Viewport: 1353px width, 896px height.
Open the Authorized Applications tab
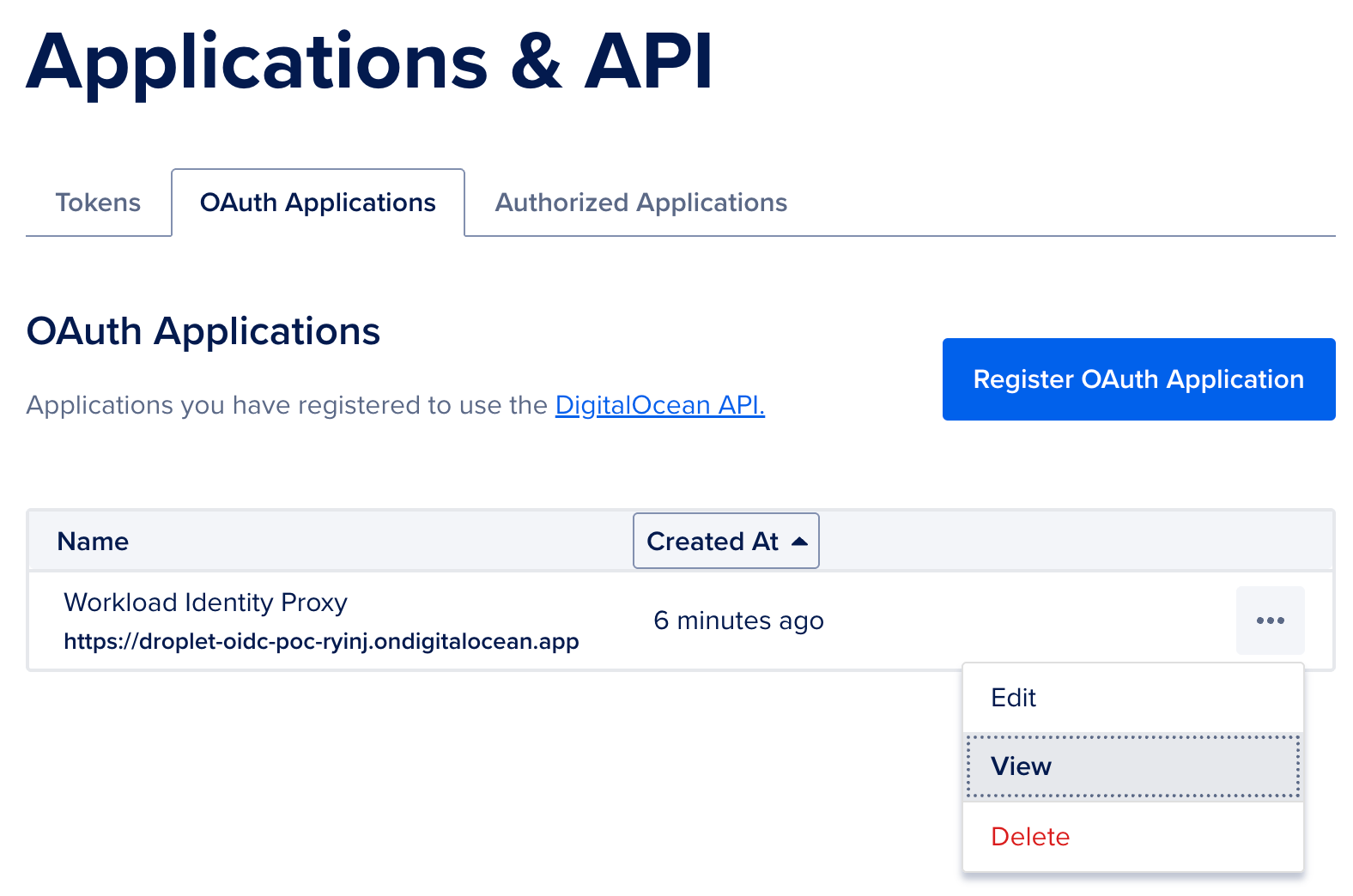pyautogui.click(x=640, y=203)
